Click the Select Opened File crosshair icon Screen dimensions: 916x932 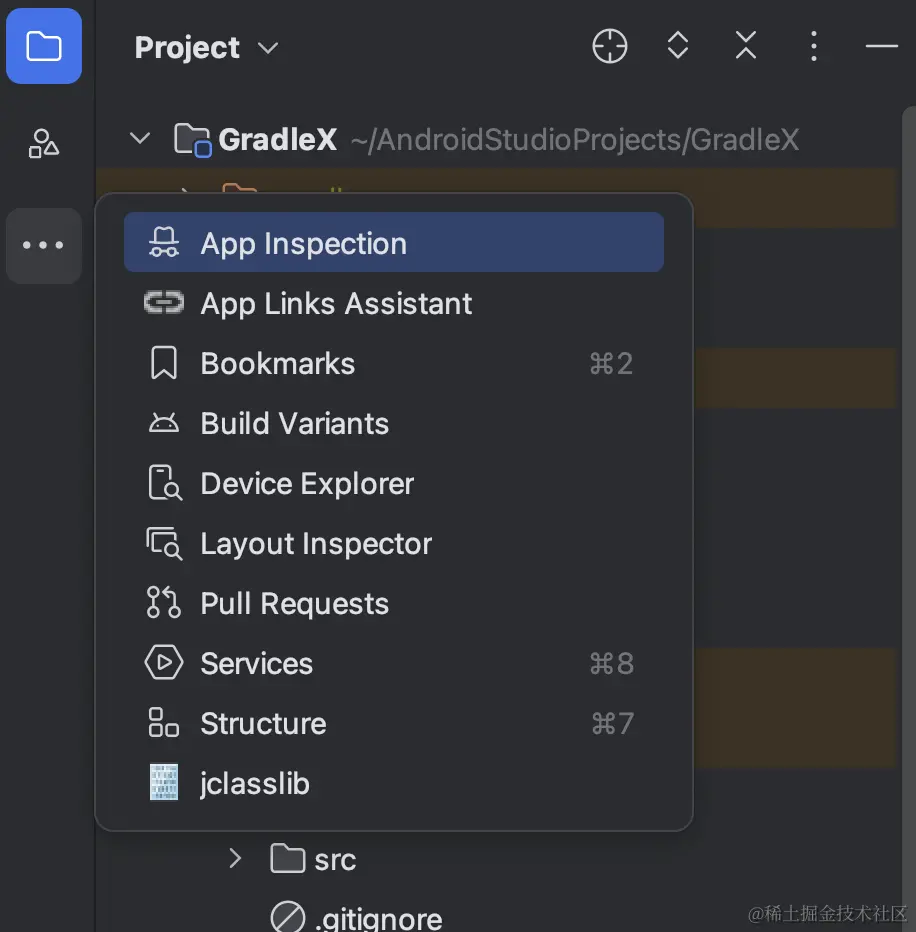(609, 46)
